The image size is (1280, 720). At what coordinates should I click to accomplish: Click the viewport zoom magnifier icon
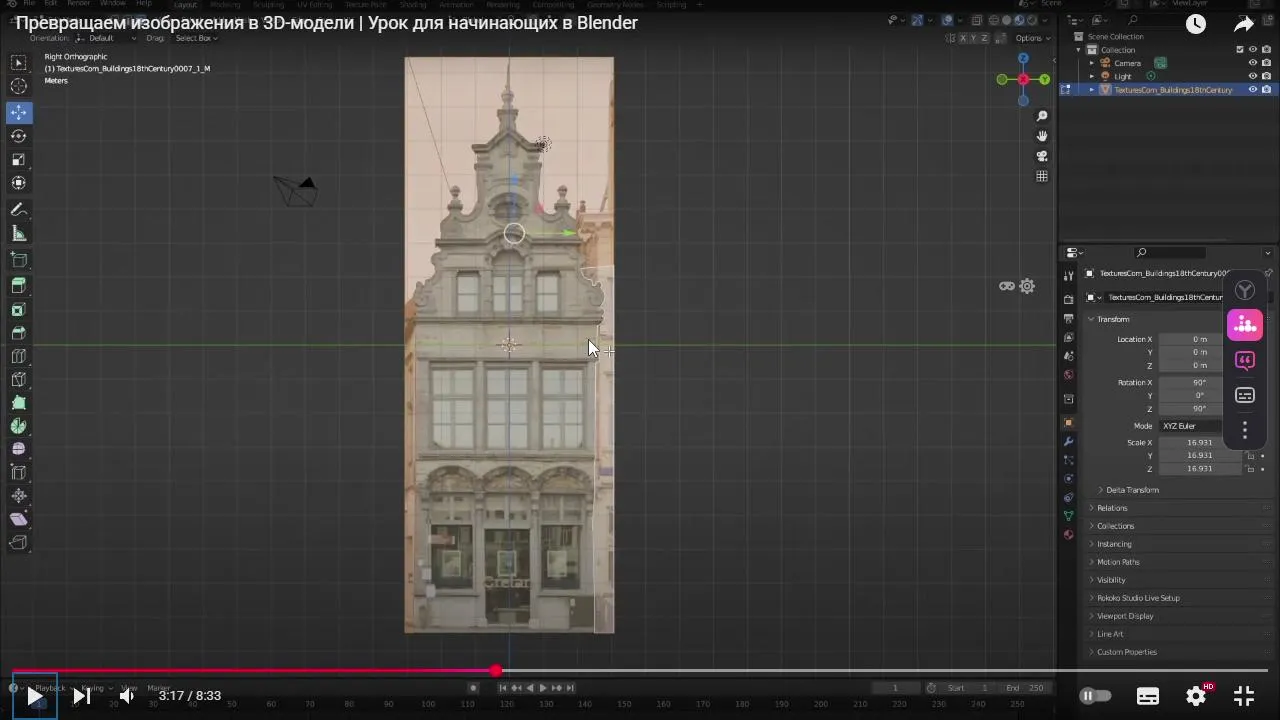1042,116
